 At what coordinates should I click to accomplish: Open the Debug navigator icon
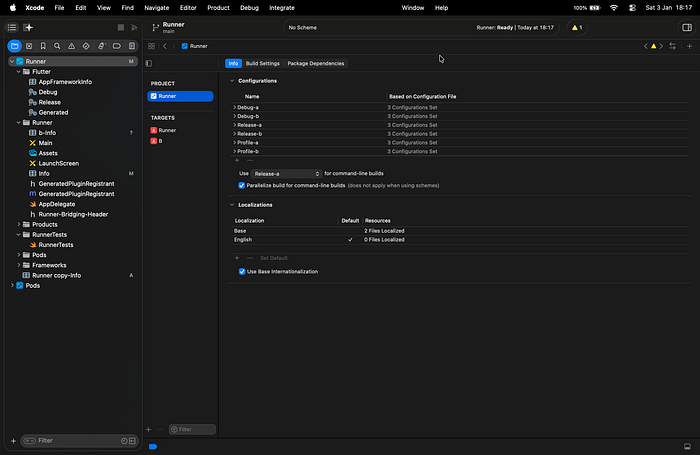point(101,46)
